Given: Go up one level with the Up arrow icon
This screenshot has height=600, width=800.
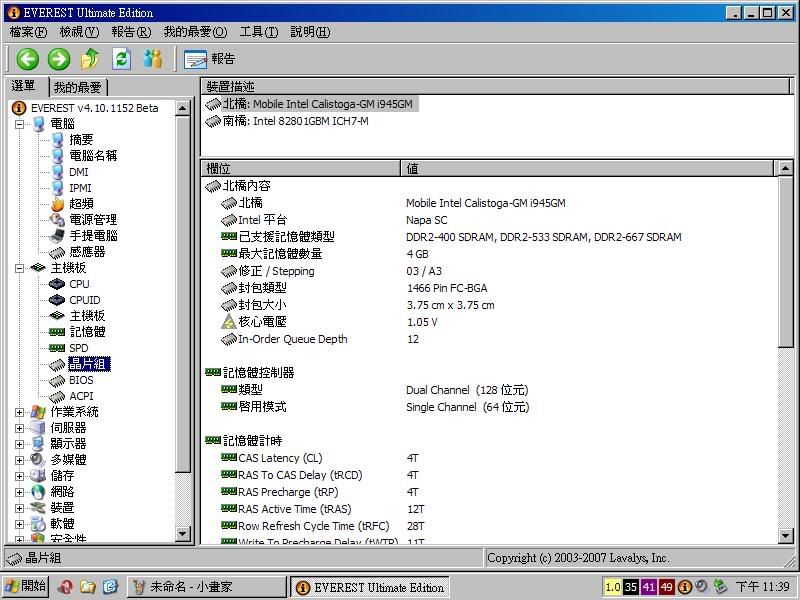Looking at the screenshot, I should tap(90, 59).
